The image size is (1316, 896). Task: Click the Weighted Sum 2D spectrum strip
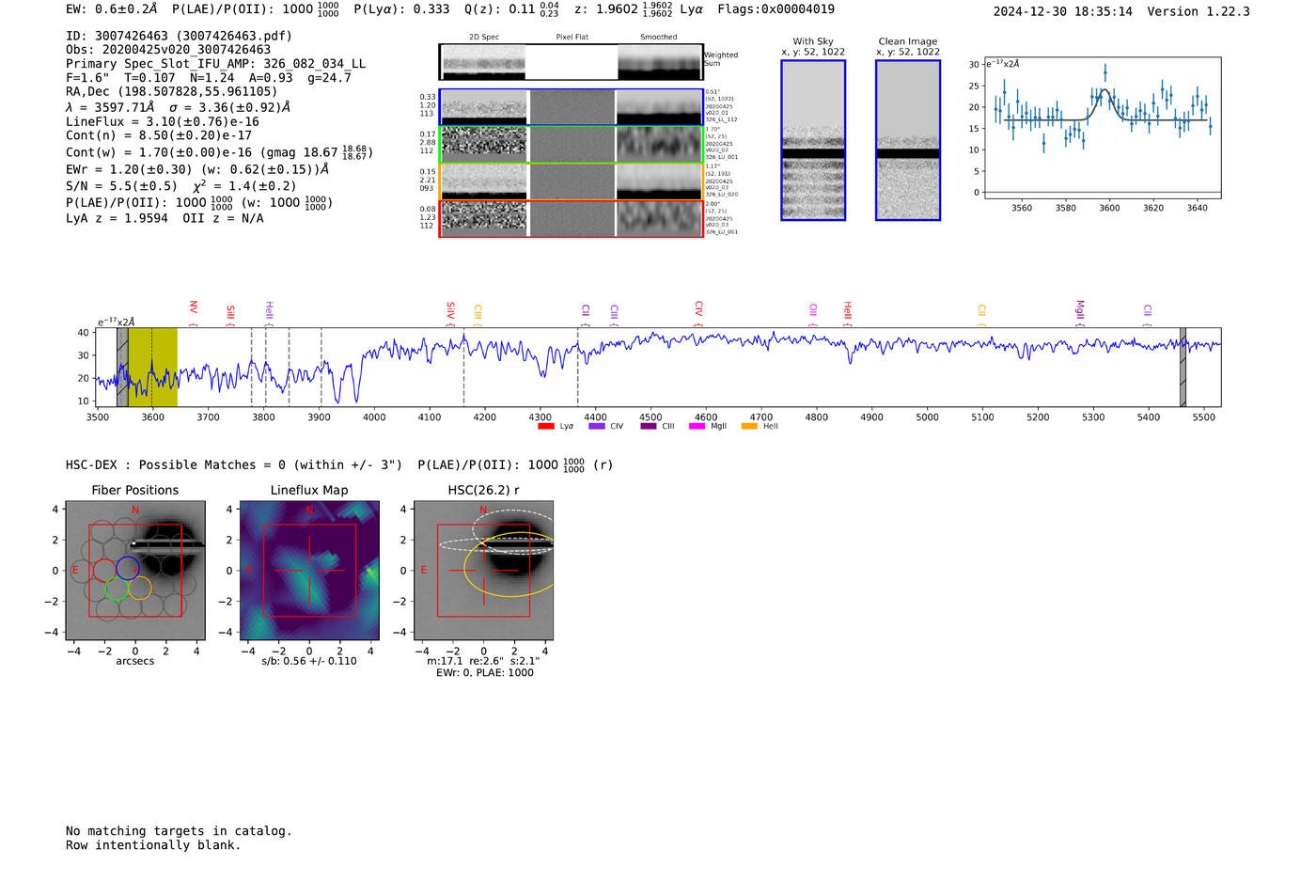point(571,62)
